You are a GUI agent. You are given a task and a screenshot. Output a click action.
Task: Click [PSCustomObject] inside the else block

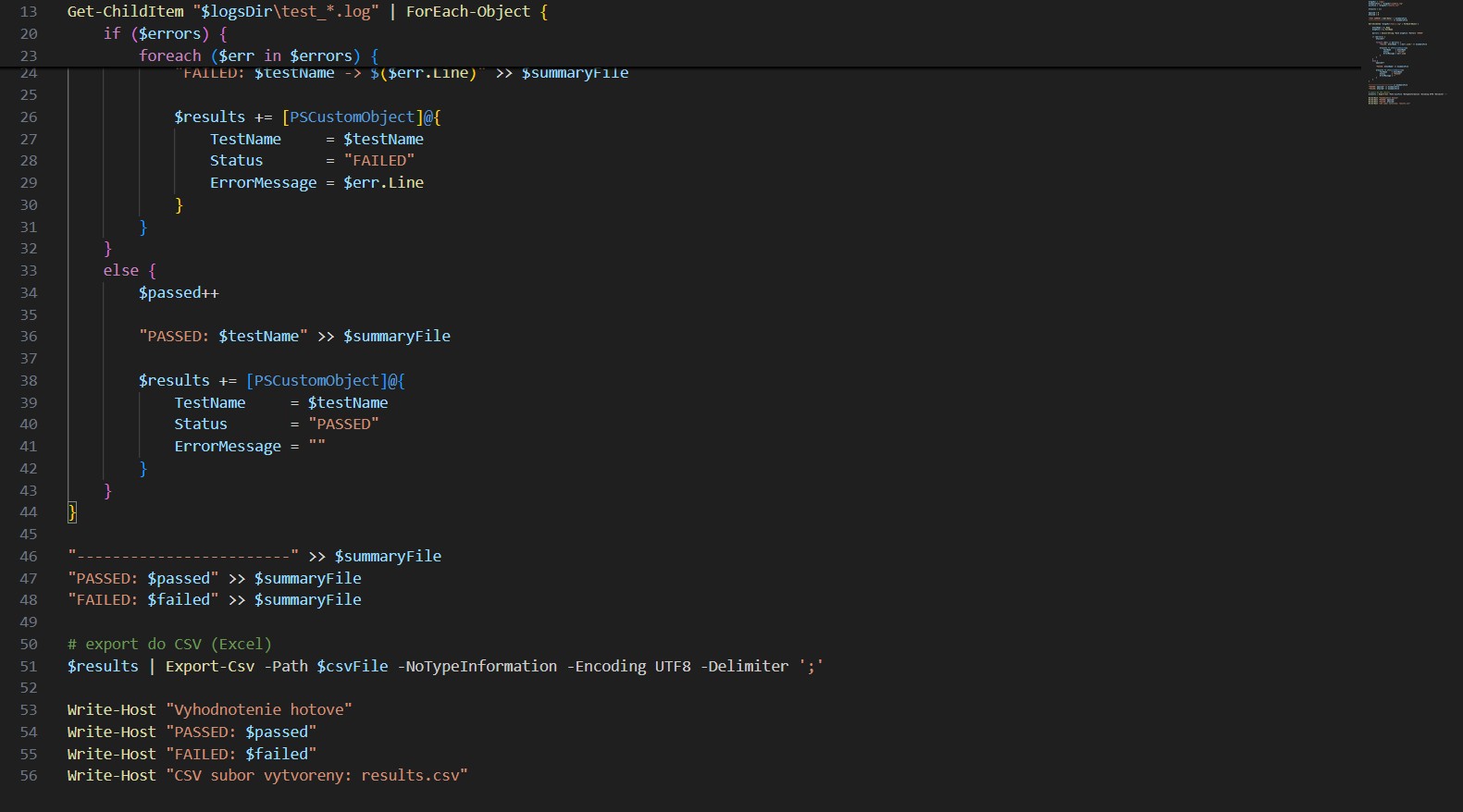(316, 381)
